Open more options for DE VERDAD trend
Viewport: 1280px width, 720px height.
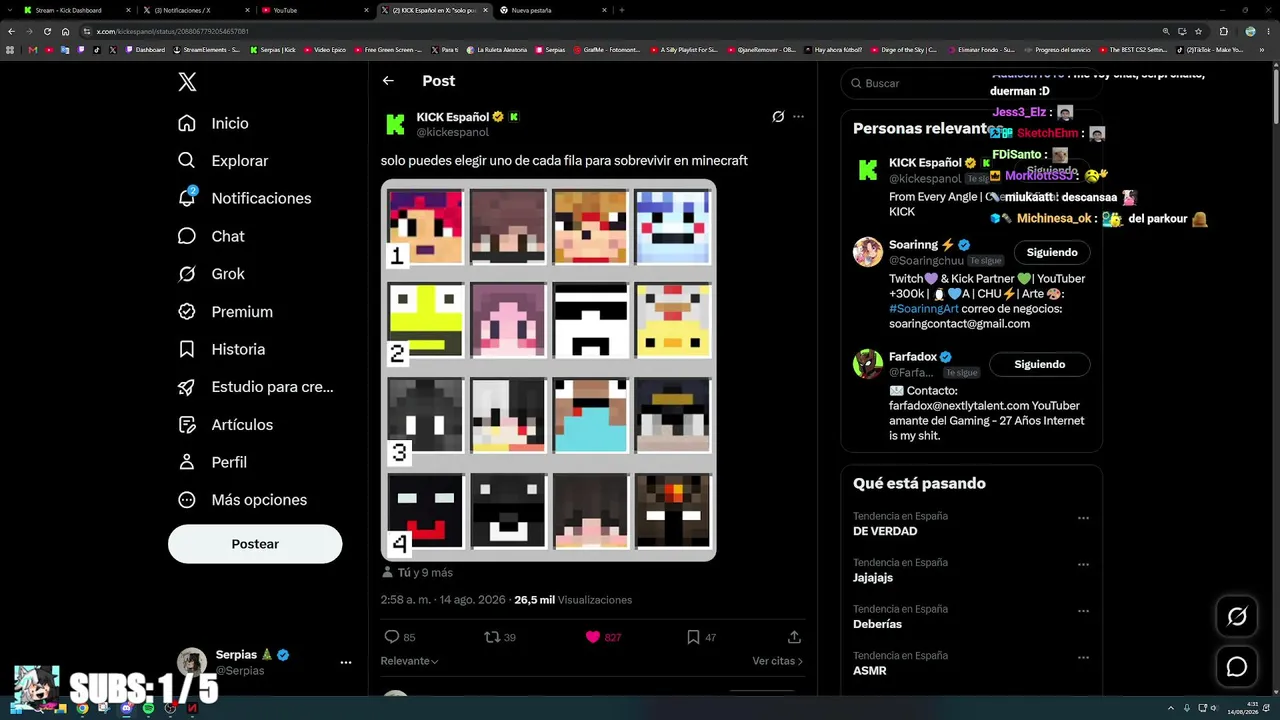[x=1083, y=518]
